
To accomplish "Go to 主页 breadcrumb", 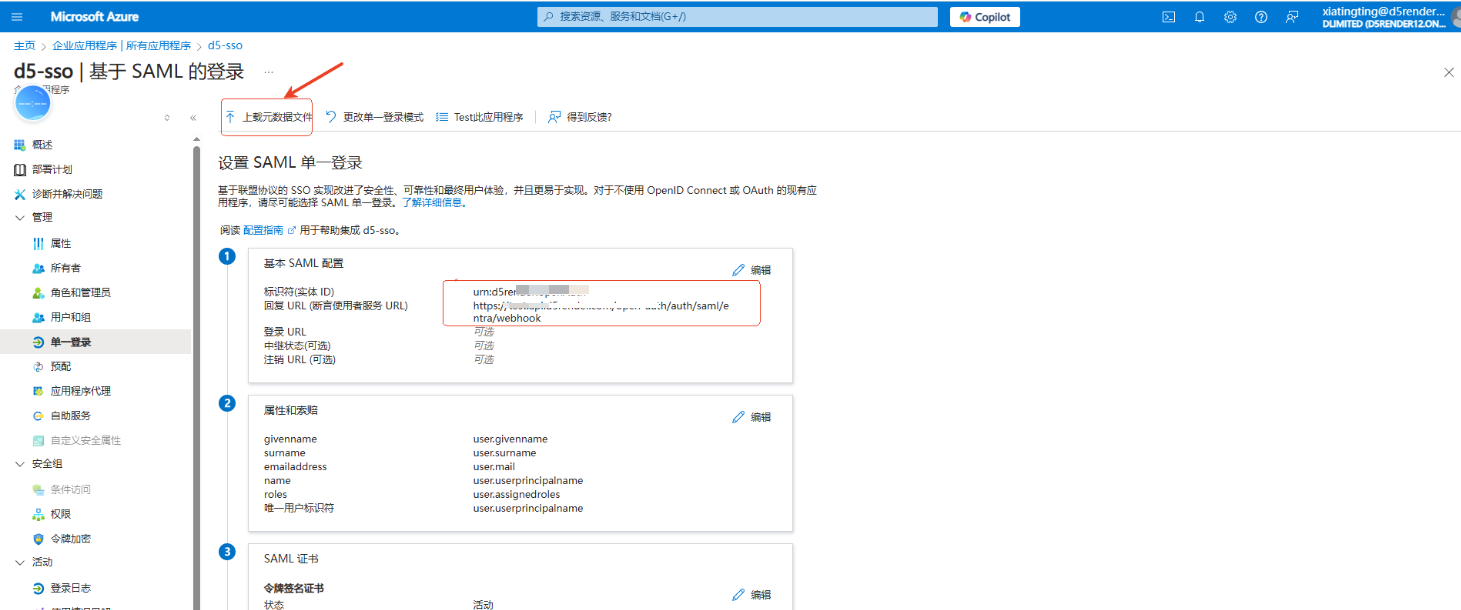I will [24, 46].
